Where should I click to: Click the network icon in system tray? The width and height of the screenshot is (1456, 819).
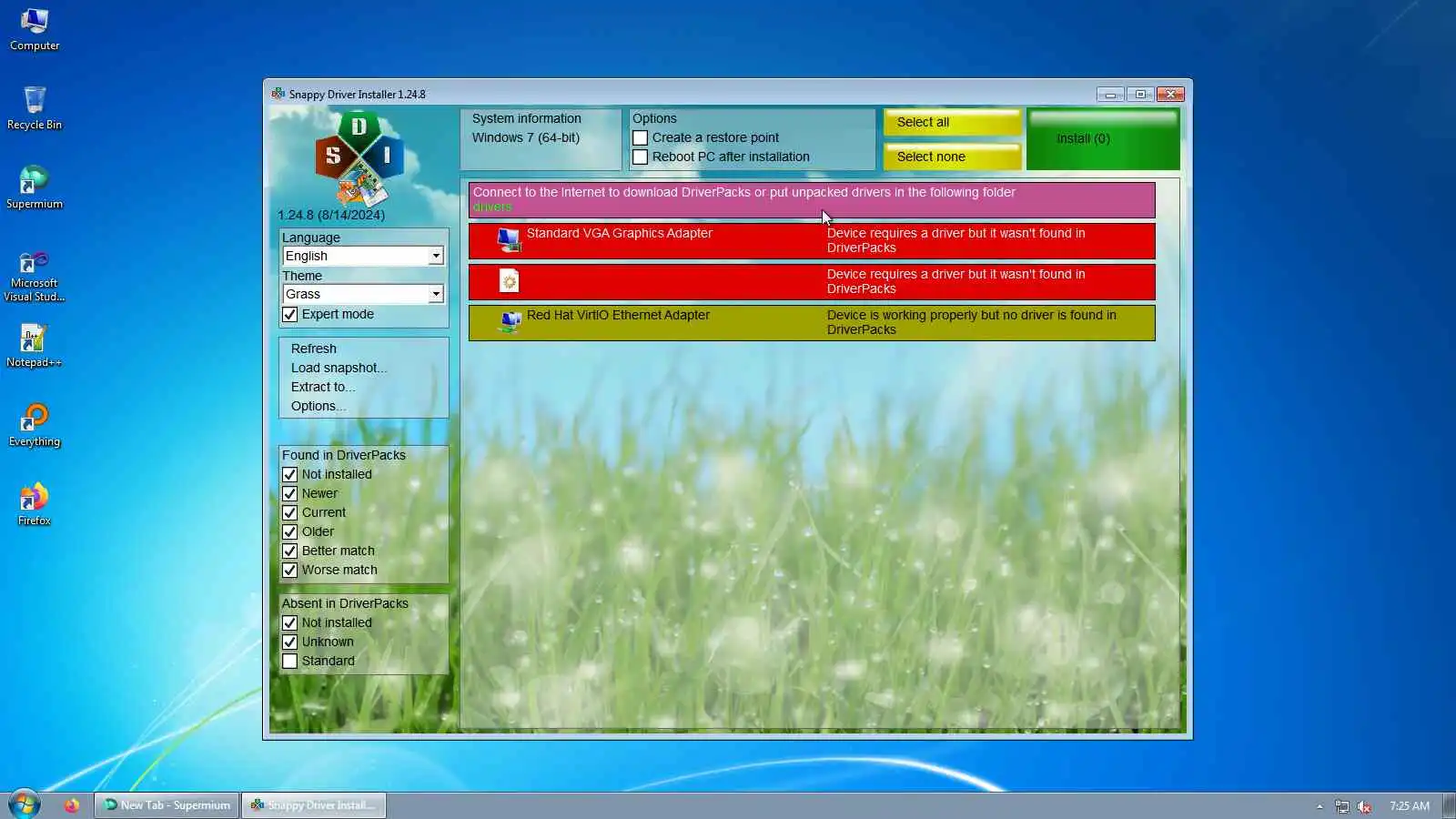click(x=1341, y=806)
